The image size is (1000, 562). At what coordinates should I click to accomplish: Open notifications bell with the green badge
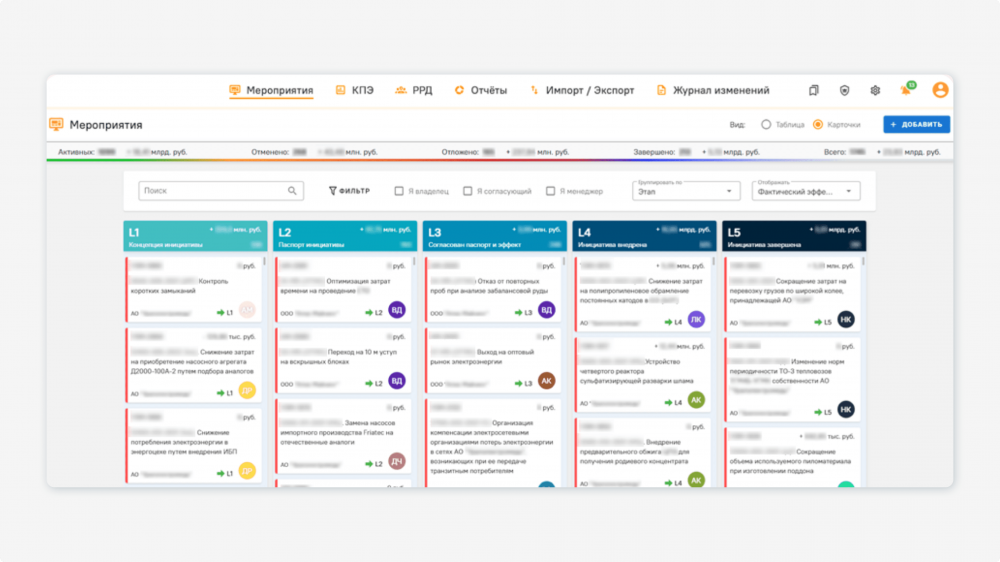coord(906,90)
